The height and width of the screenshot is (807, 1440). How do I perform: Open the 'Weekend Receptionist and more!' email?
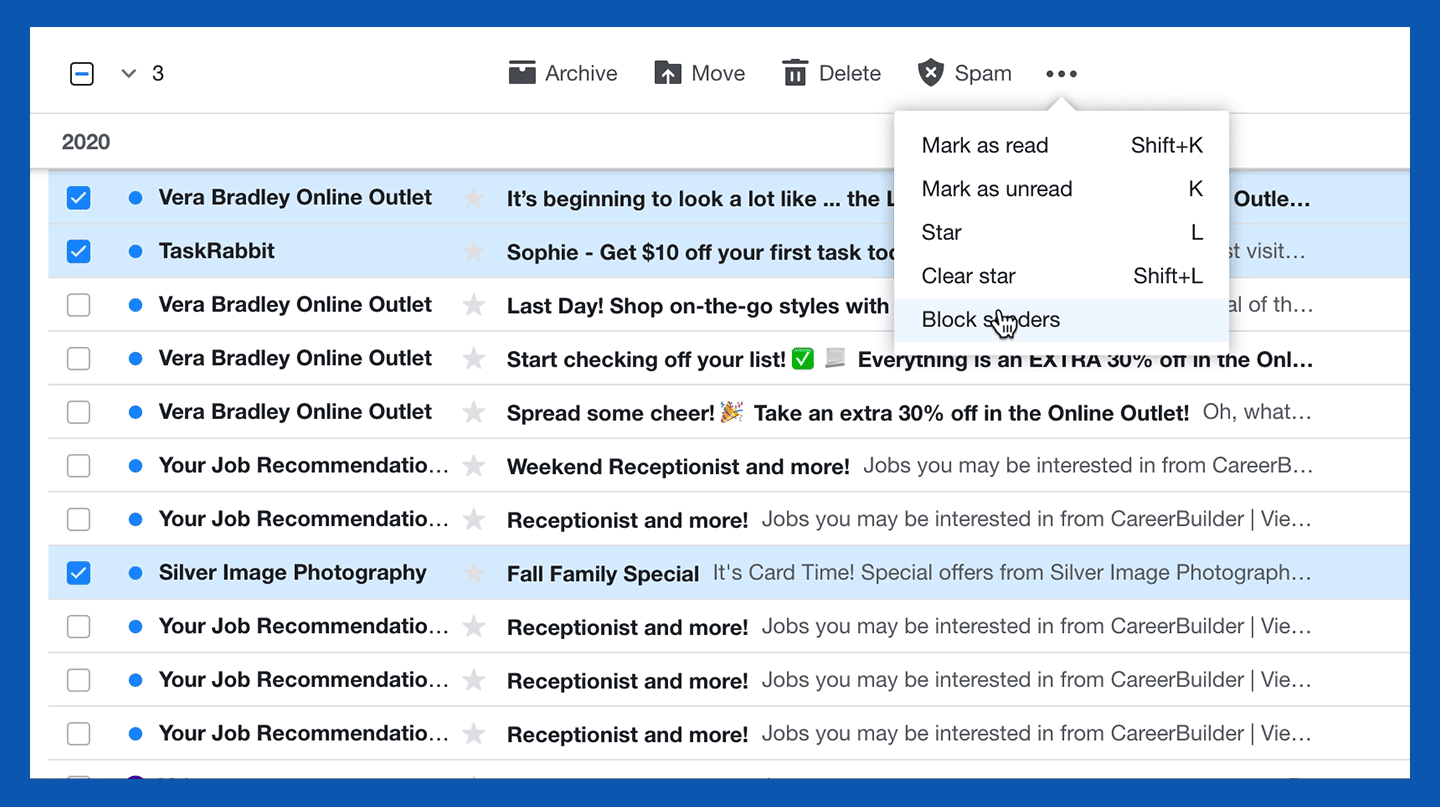click(678, 465)
